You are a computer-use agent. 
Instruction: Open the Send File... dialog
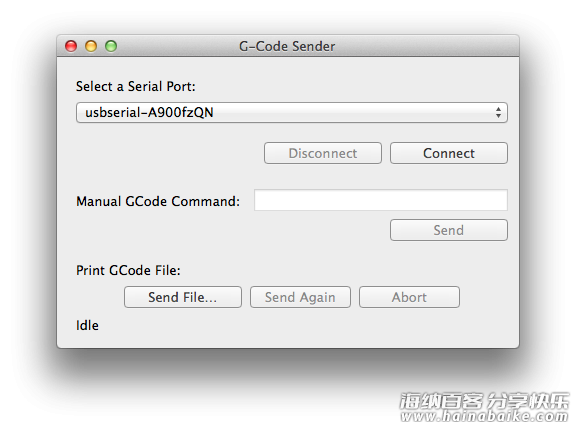tap(183, 297)
